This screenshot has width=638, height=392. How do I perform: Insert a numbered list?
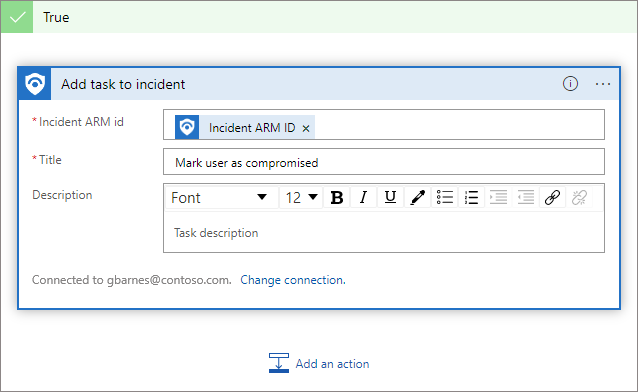click(471, 197)
